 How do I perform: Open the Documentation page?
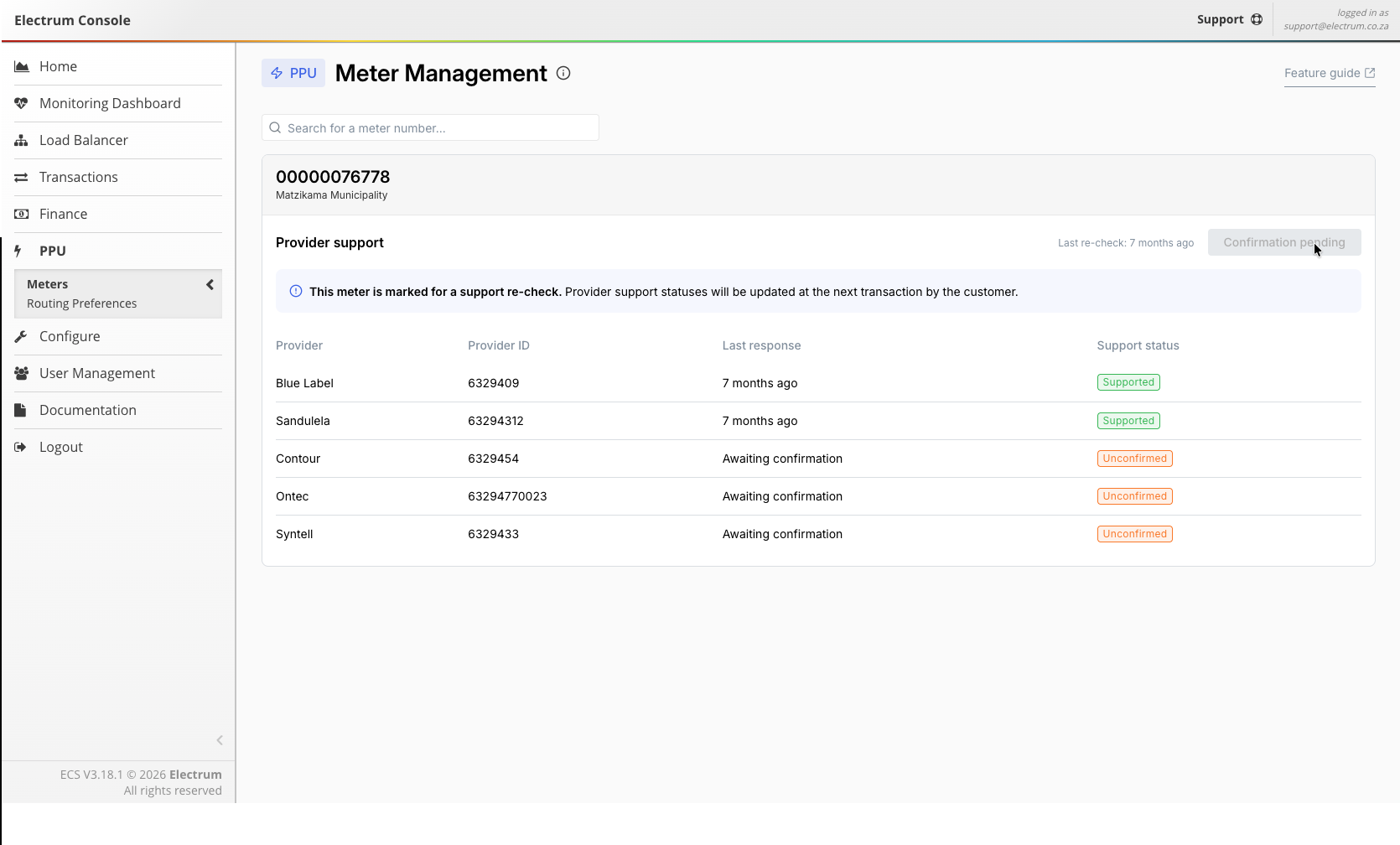(x=87, y=410)
